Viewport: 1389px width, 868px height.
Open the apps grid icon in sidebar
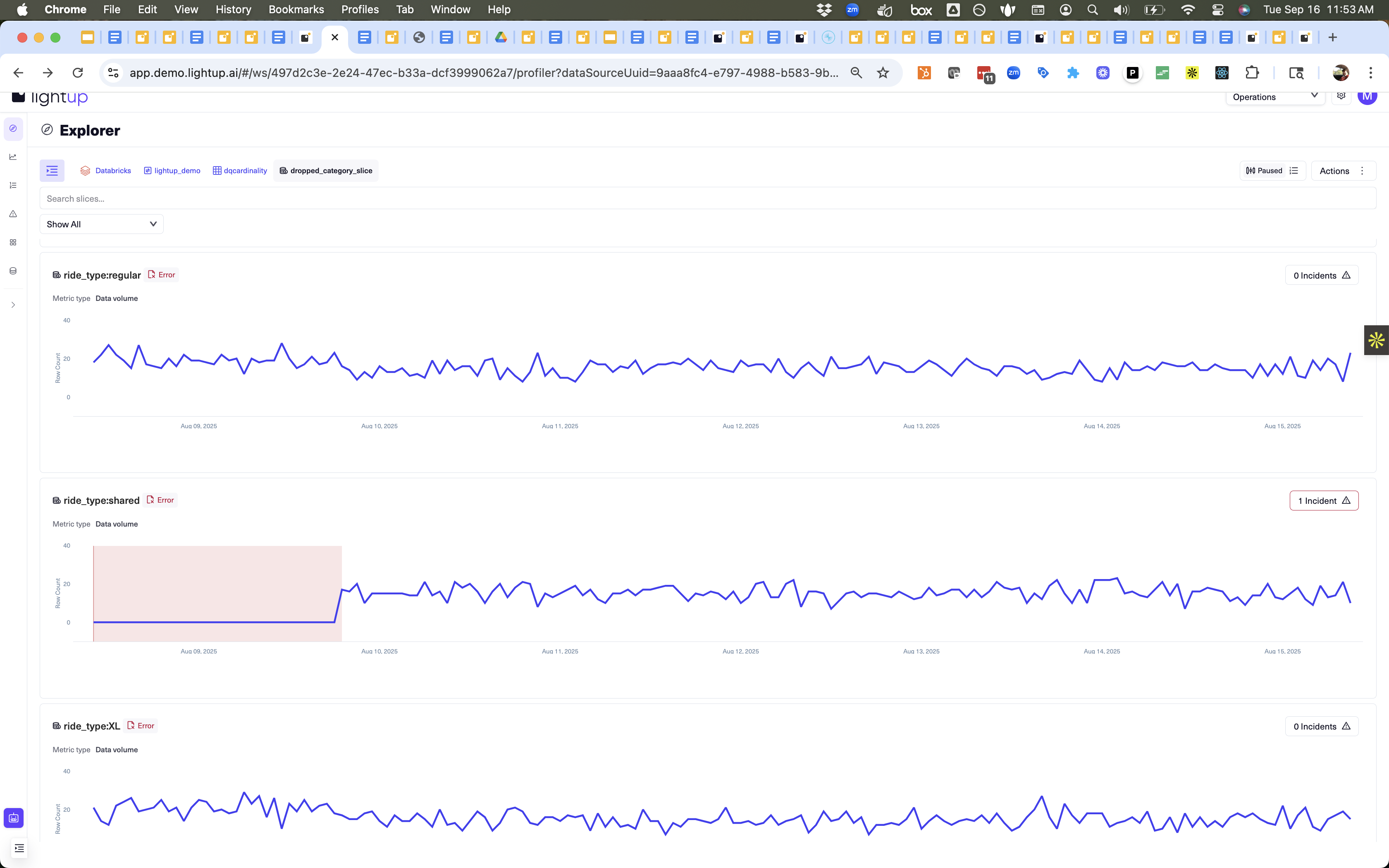[x=13, y=242]
